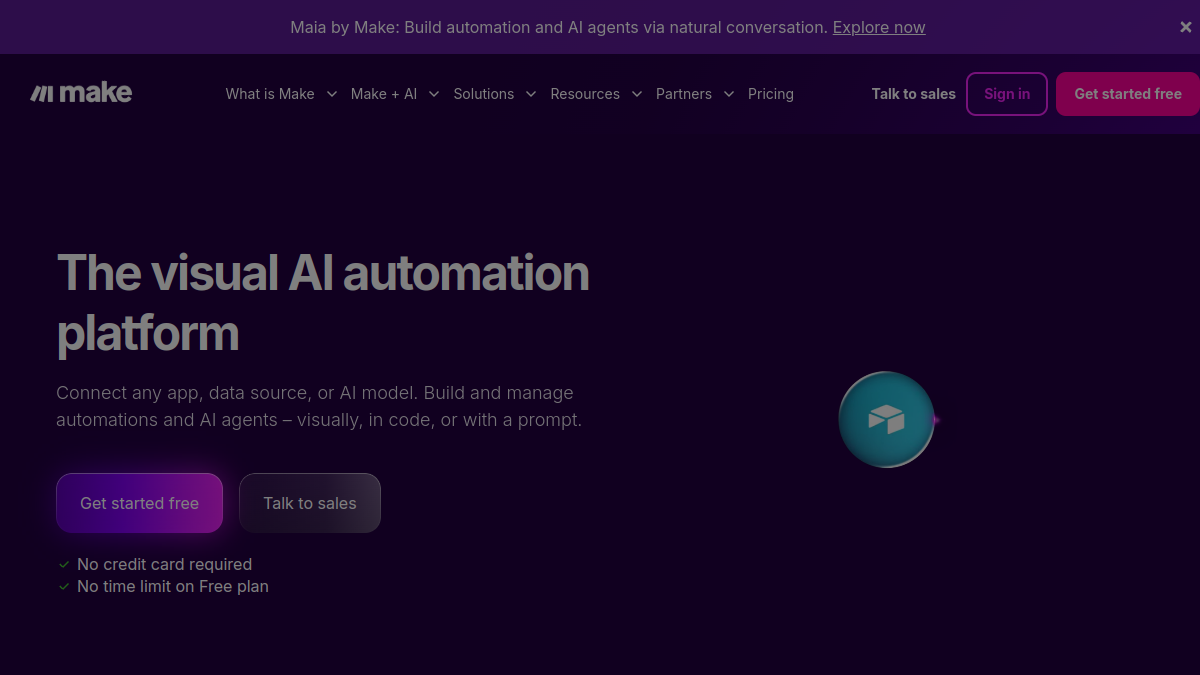Dismiss the Maia announcement banner
The image size is (1200, 675).
coord(1185,27)
